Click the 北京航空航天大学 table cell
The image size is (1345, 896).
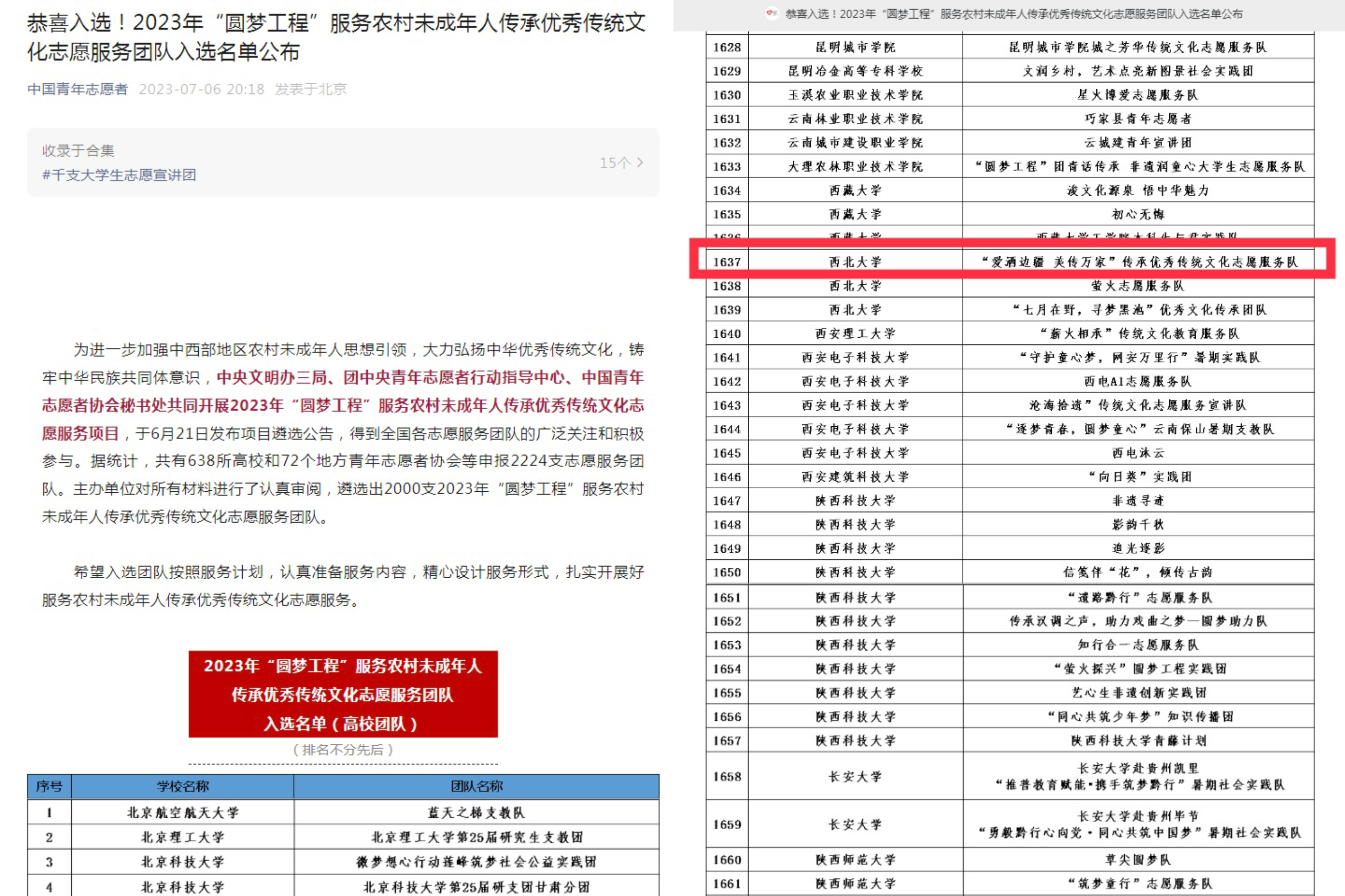click(x=182, y=813)
